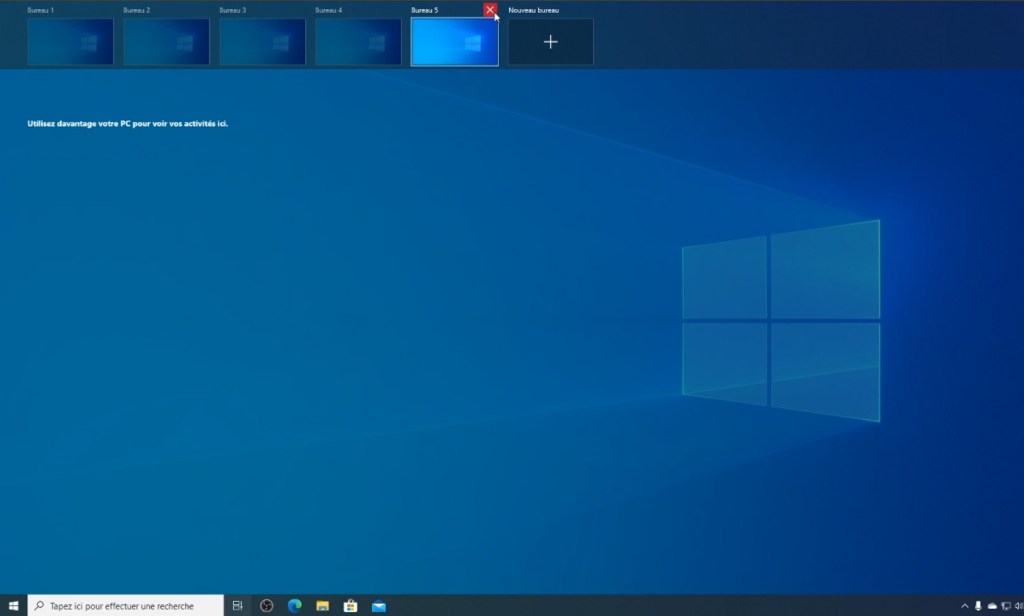Add a new desktop with the plus button
Viewport: 1024px width, 616px height.
coord(550,42)
